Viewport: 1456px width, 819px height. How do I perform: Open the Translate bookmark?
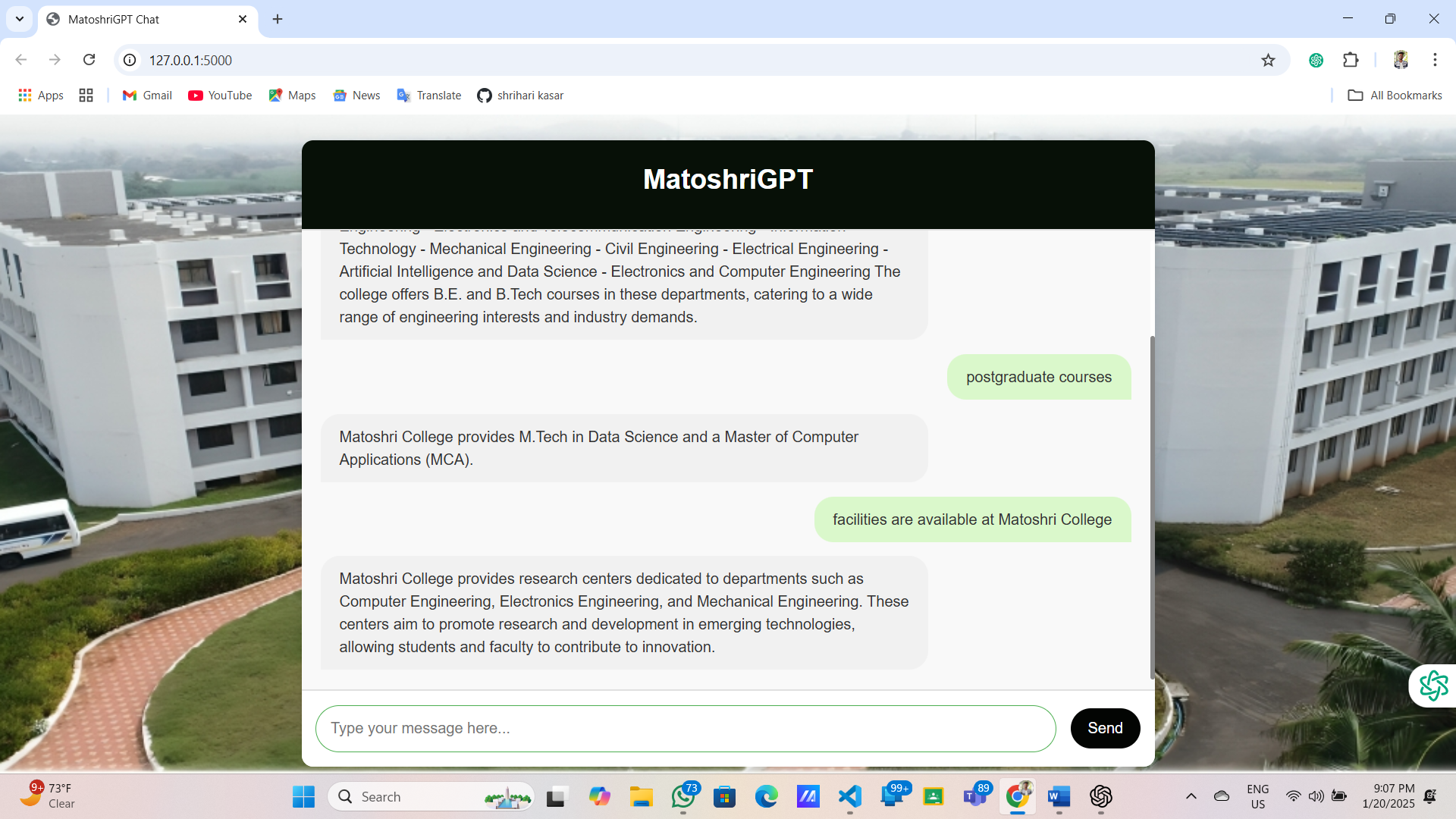coord(429,95)
